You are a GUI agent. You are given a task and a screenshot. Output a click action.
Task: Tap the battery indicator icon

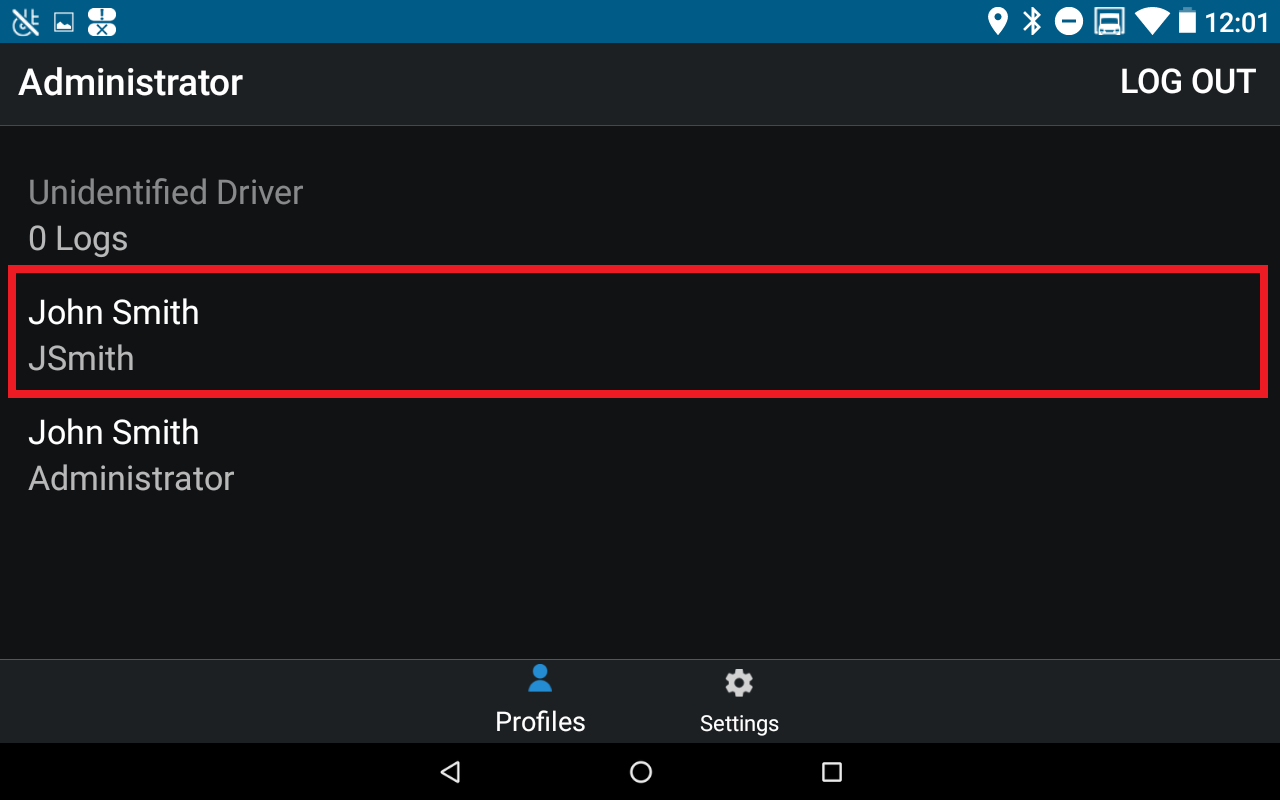tap(1187, 21)
